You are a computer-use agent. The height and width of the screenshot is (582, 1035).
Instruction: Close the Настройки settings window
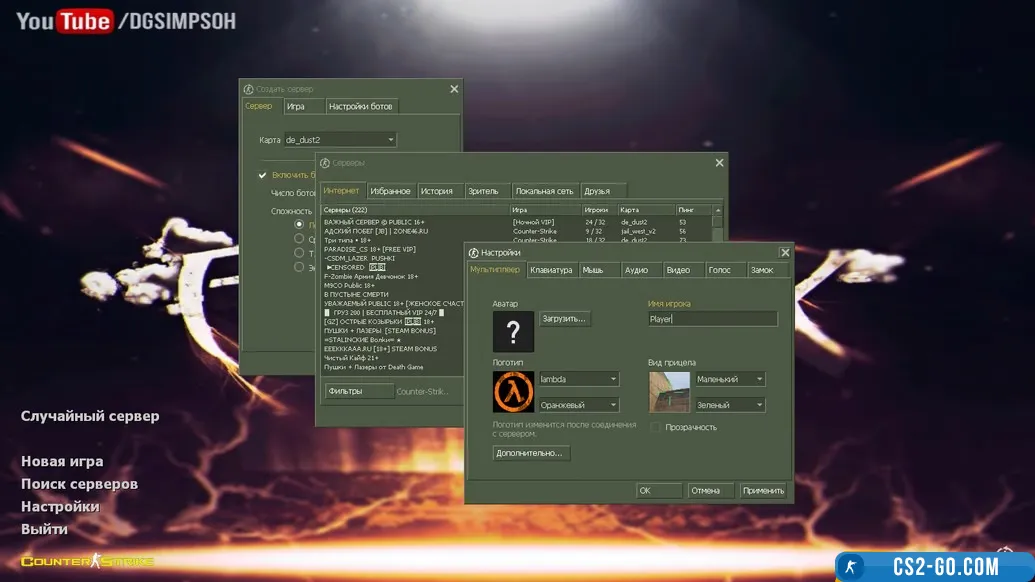coord(784,253)
